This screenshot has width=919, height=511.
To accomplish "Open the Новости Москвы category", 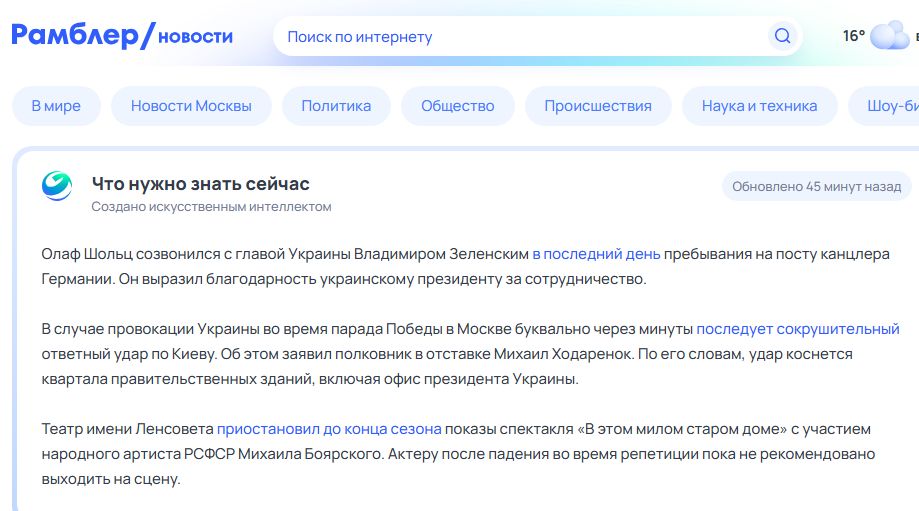I will [x=191, y=106].
